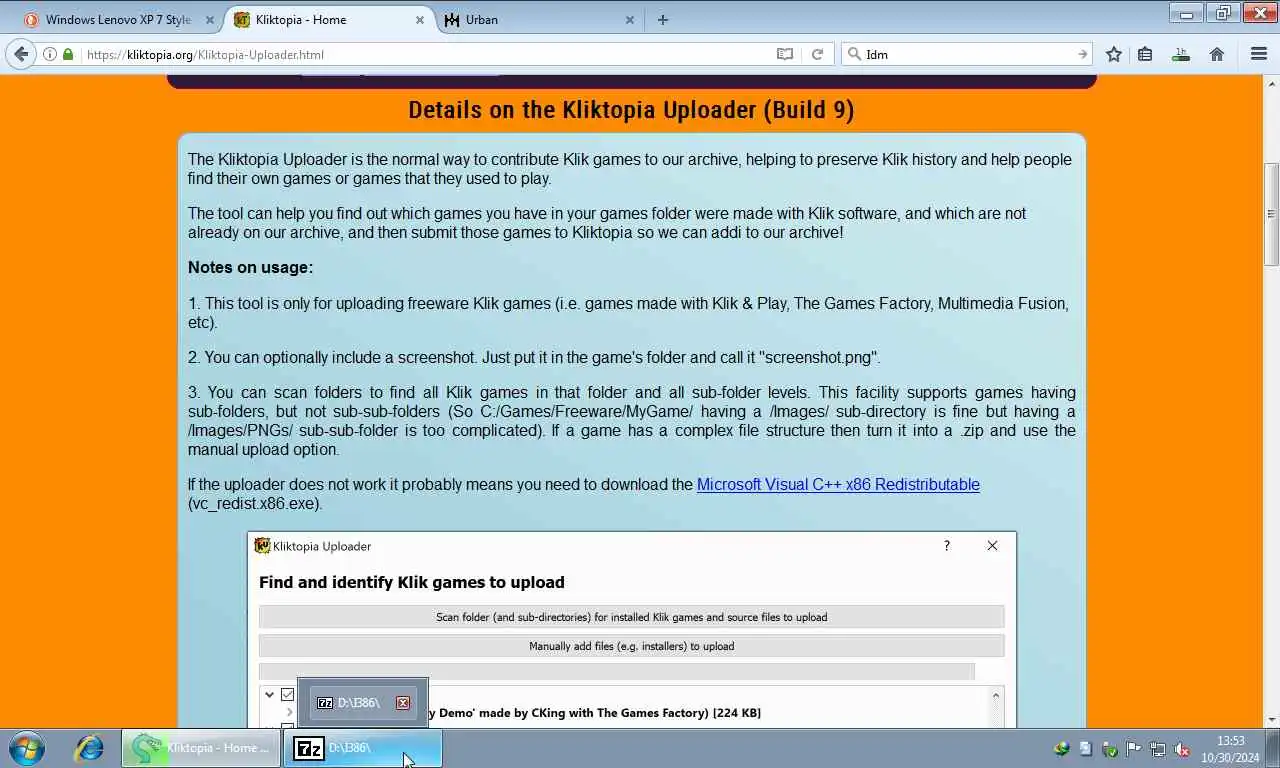Click the muted volume speaker tray icon
Image resolution: width=1280 pixels, height=768 pixels.
tap(1181, 748)
